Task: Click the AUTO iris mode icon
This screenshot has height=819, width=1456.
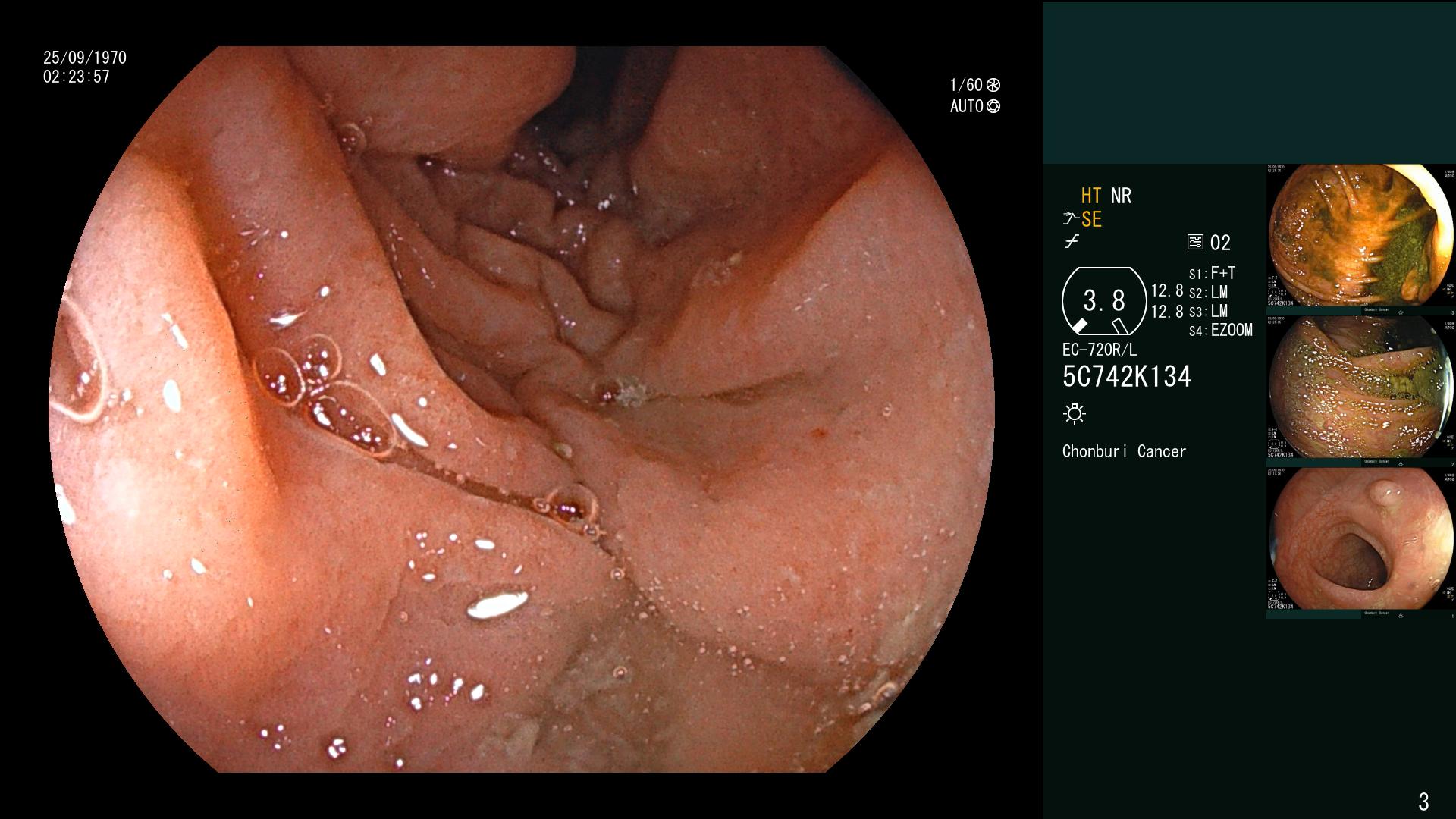Action: tap(993, 106)
